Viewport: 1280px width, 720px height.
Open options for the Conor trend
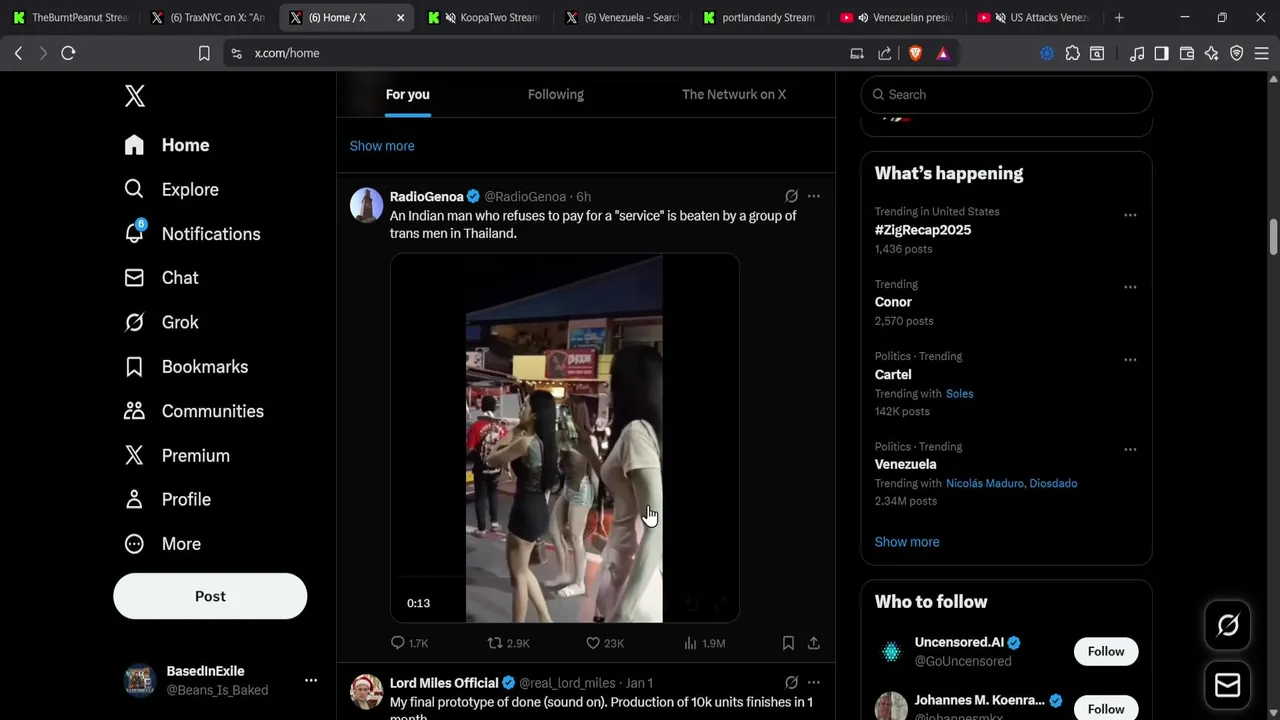coord(1130,287)
